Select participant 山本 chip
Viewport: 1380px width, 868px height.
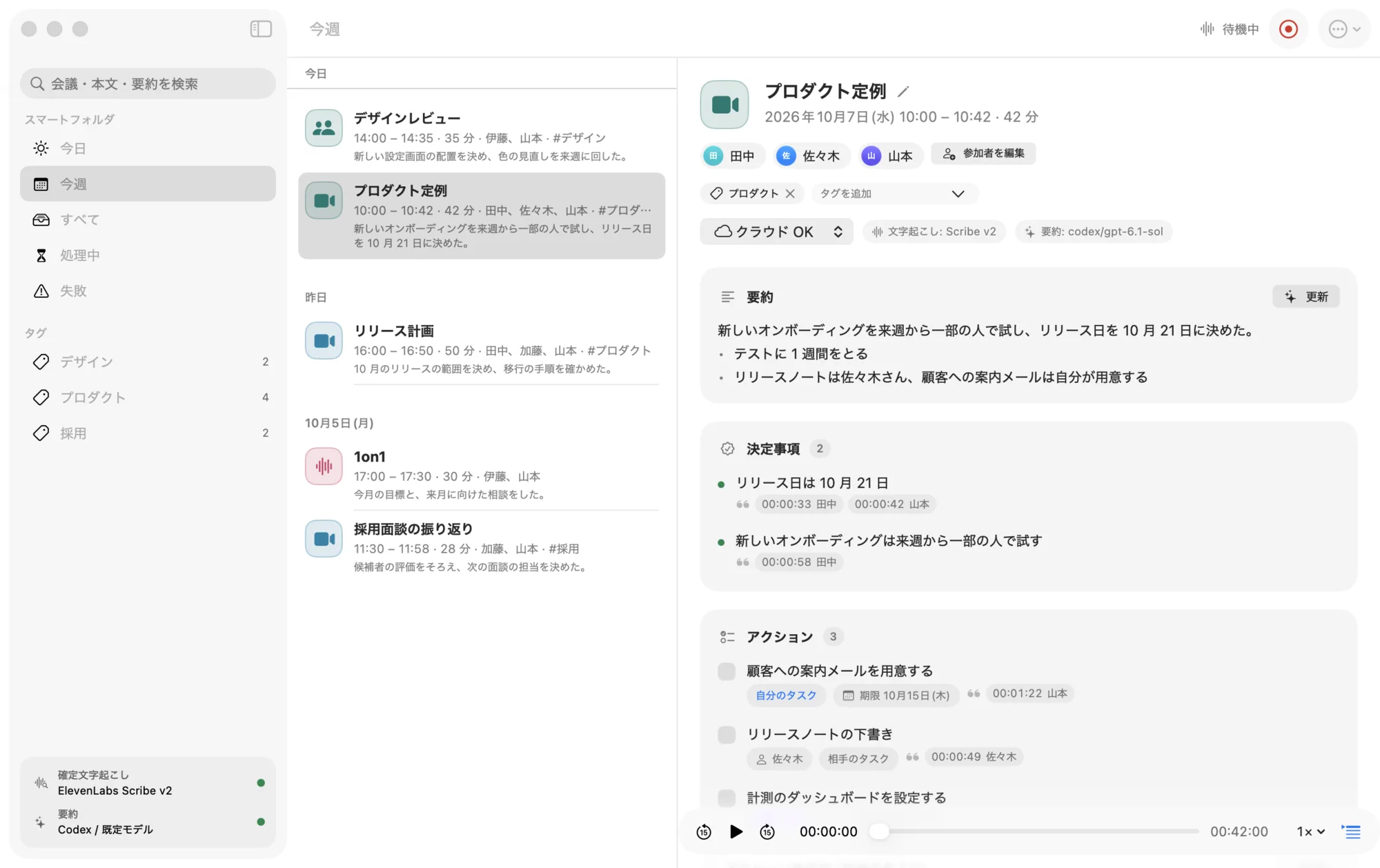point(889,156)
